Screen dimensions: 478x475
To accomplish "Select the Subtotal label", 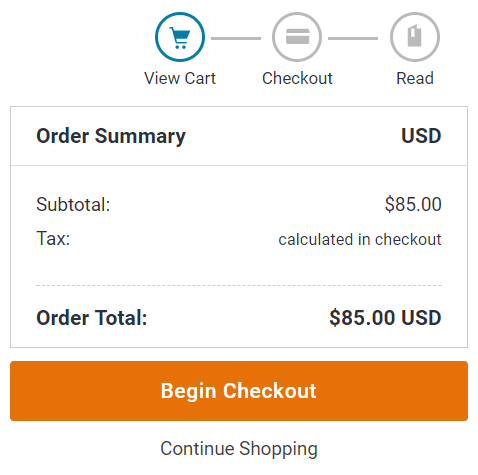I will [73, 204].
